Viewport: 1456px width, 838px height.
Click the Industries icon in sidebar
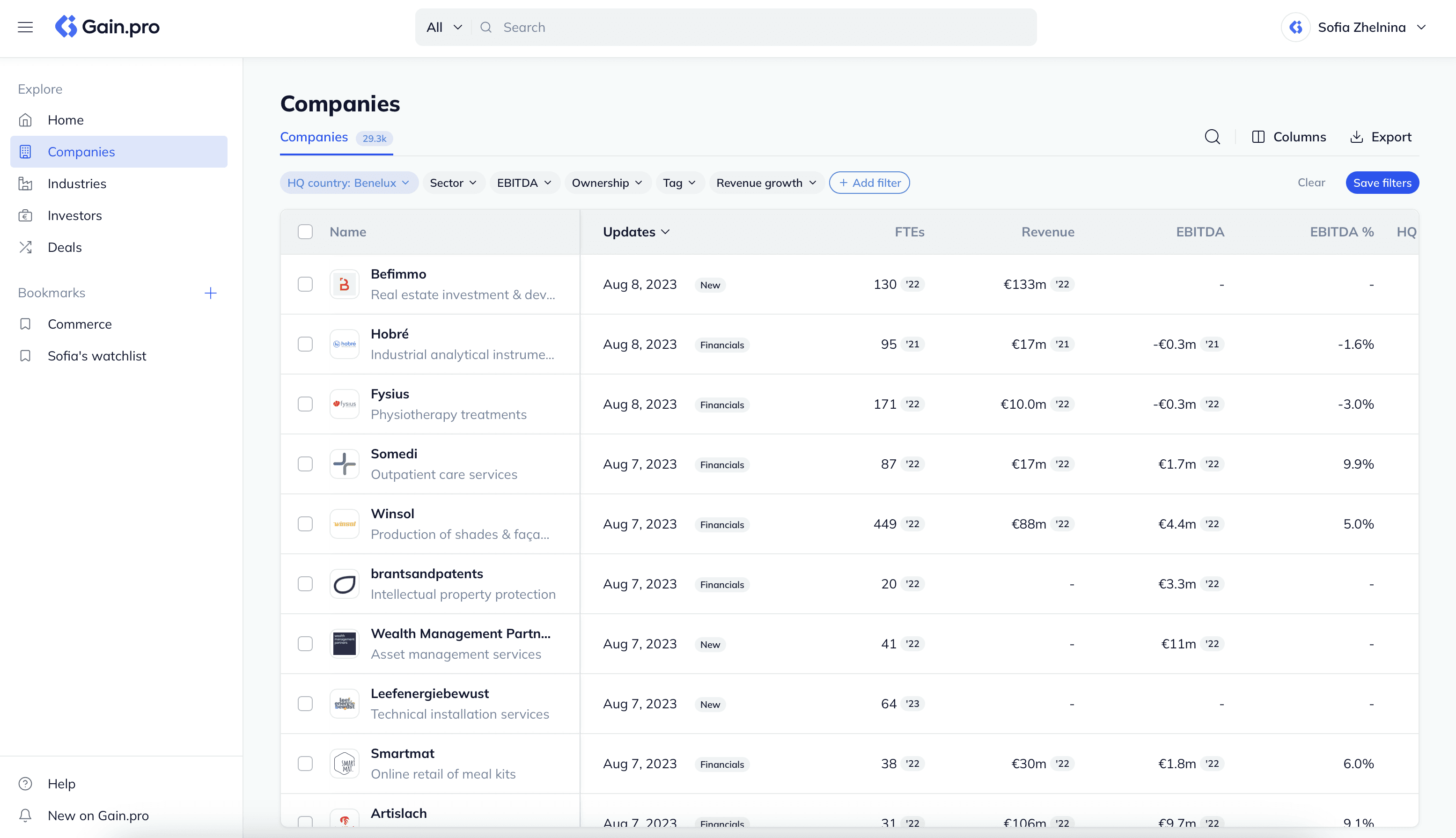[25, 184]
